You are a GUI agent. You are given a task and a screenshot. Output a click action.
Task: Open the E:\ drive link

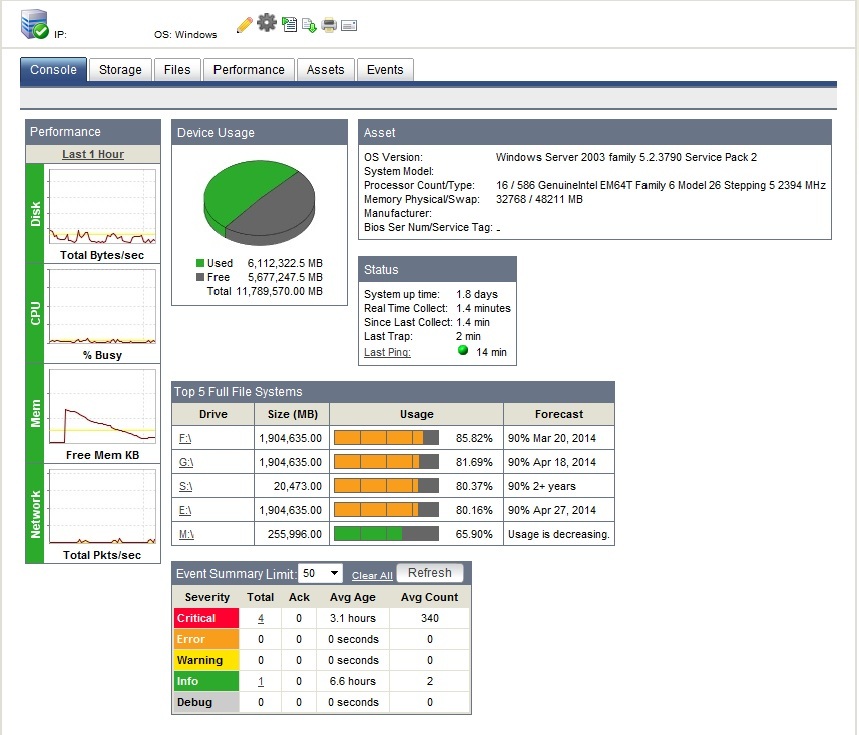point(185,510)
